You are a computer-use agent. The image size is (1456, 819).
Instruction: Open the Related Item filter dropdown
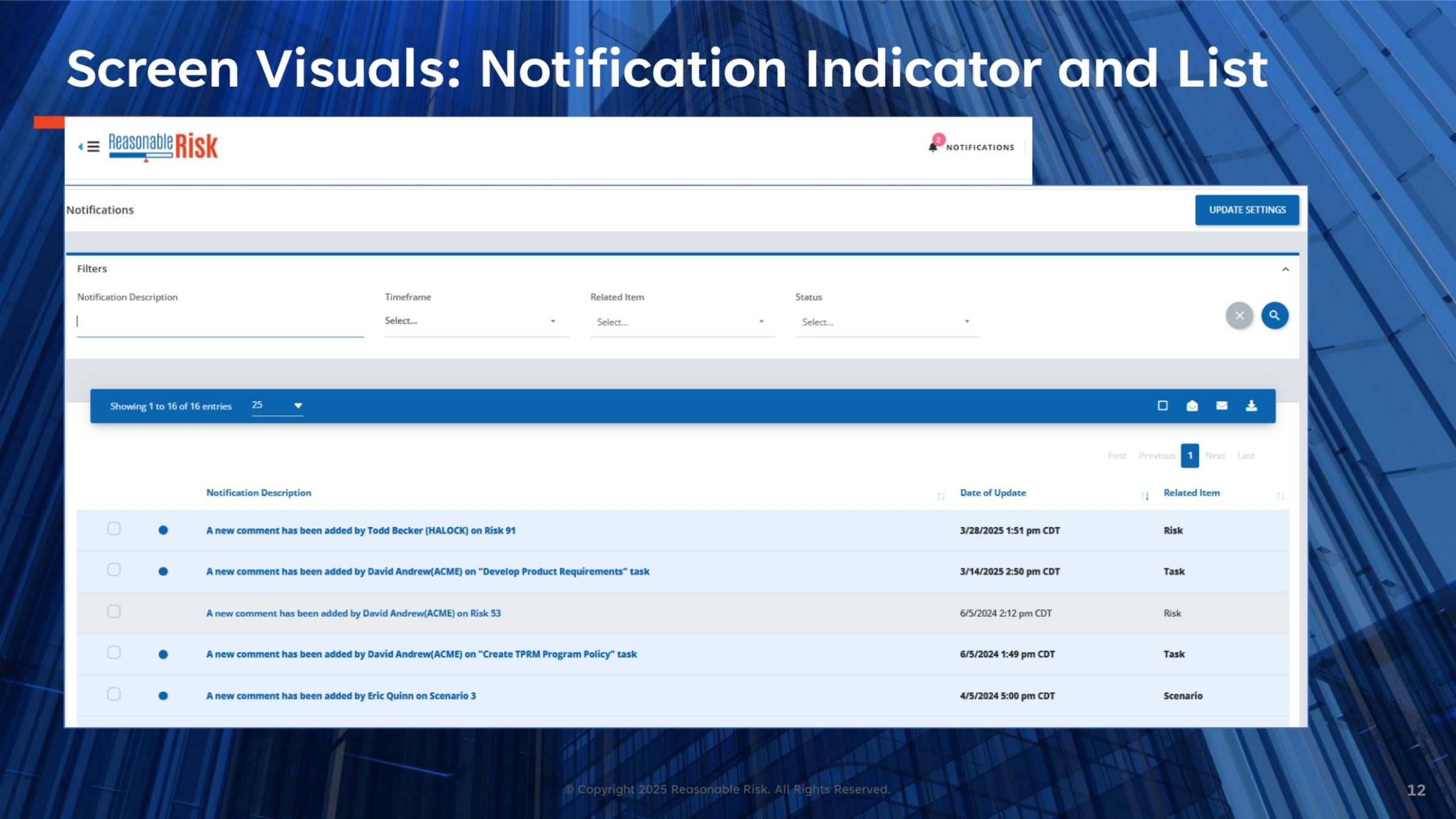[x=682, y=322]
